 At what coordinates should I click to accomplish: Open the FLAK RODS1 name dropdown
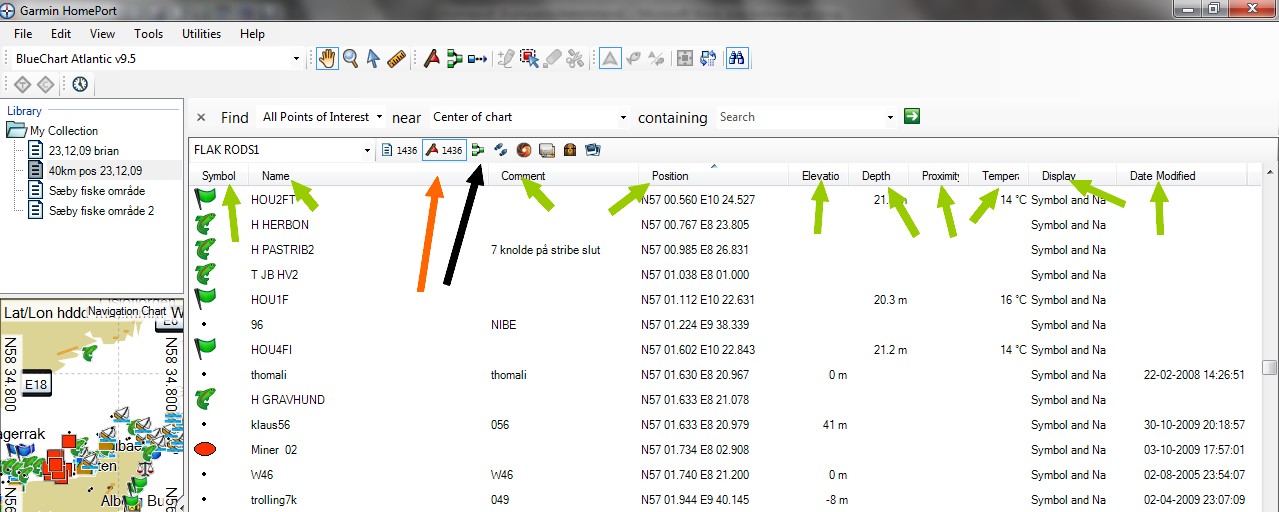point(368,150)
